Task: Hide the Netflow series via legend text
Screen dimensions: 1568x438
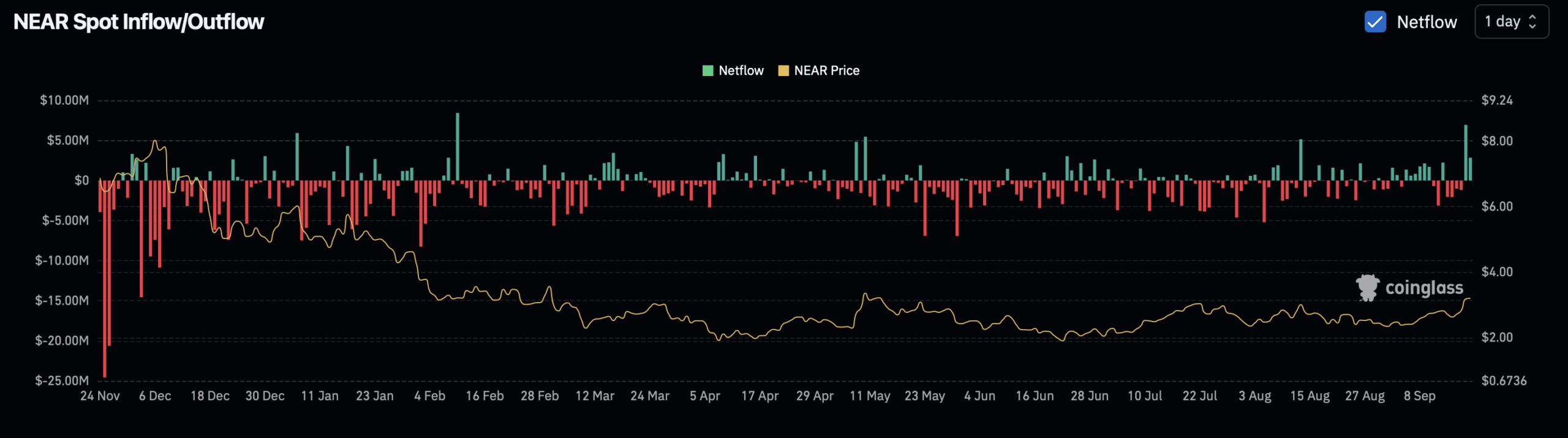Action: (x=741, y=70)
